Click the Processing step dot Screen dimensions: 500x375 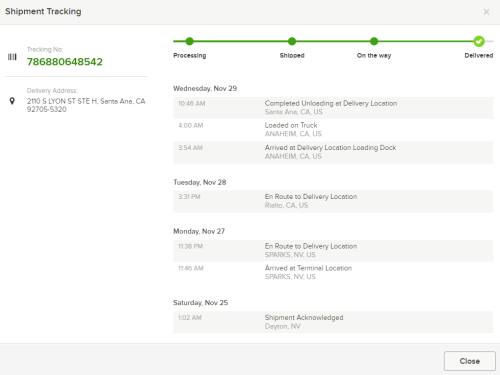189,41
